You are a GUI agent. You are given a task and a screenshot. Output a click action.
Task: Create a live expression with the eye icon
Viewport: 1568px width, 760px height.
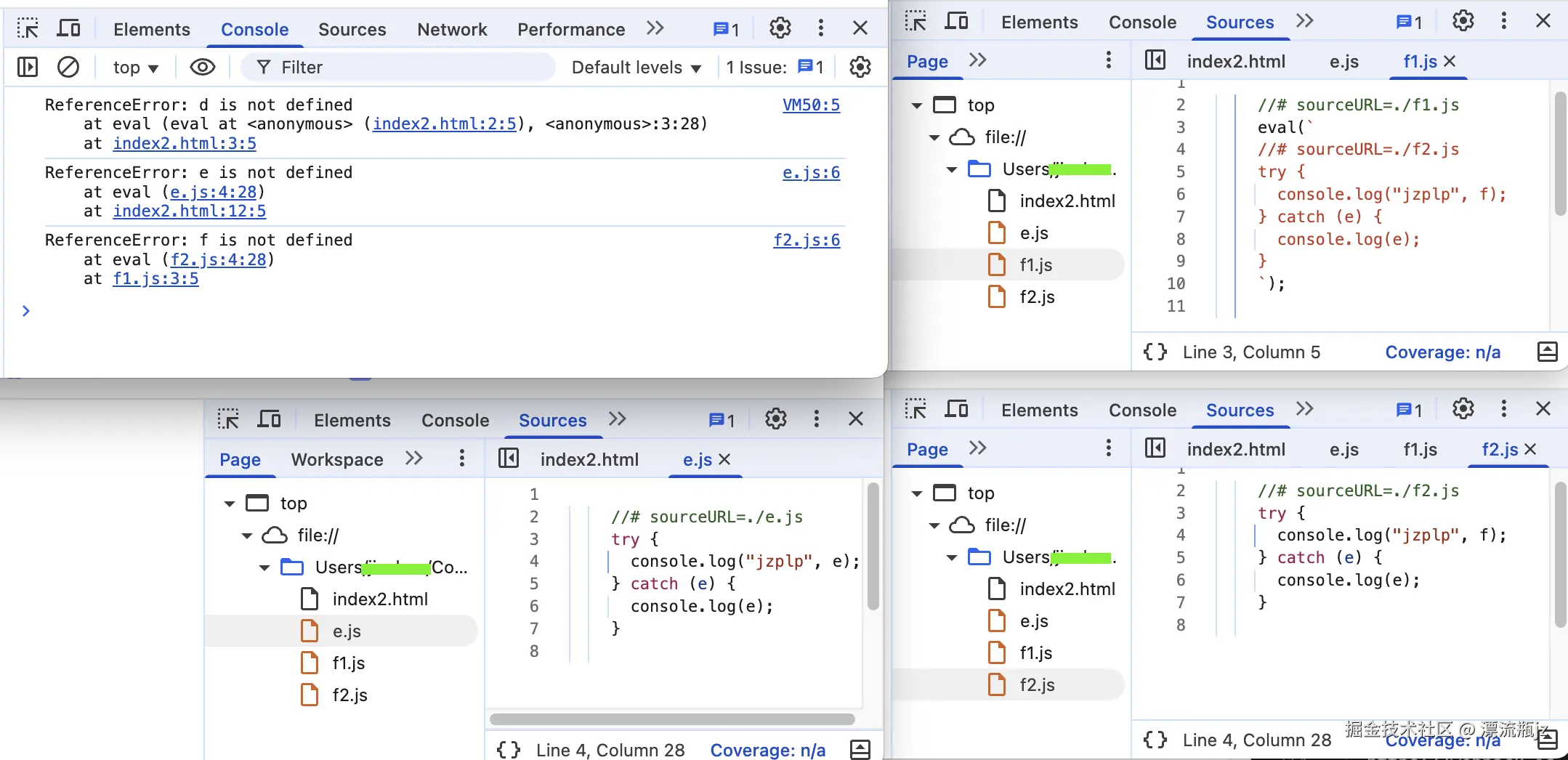click(202, 67)
